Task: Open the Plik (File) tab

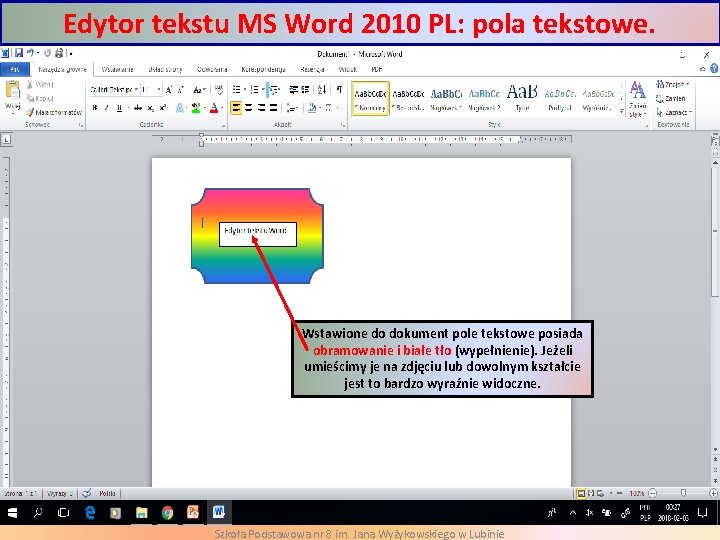Action: pyautogui.click(x=15, y=69)
